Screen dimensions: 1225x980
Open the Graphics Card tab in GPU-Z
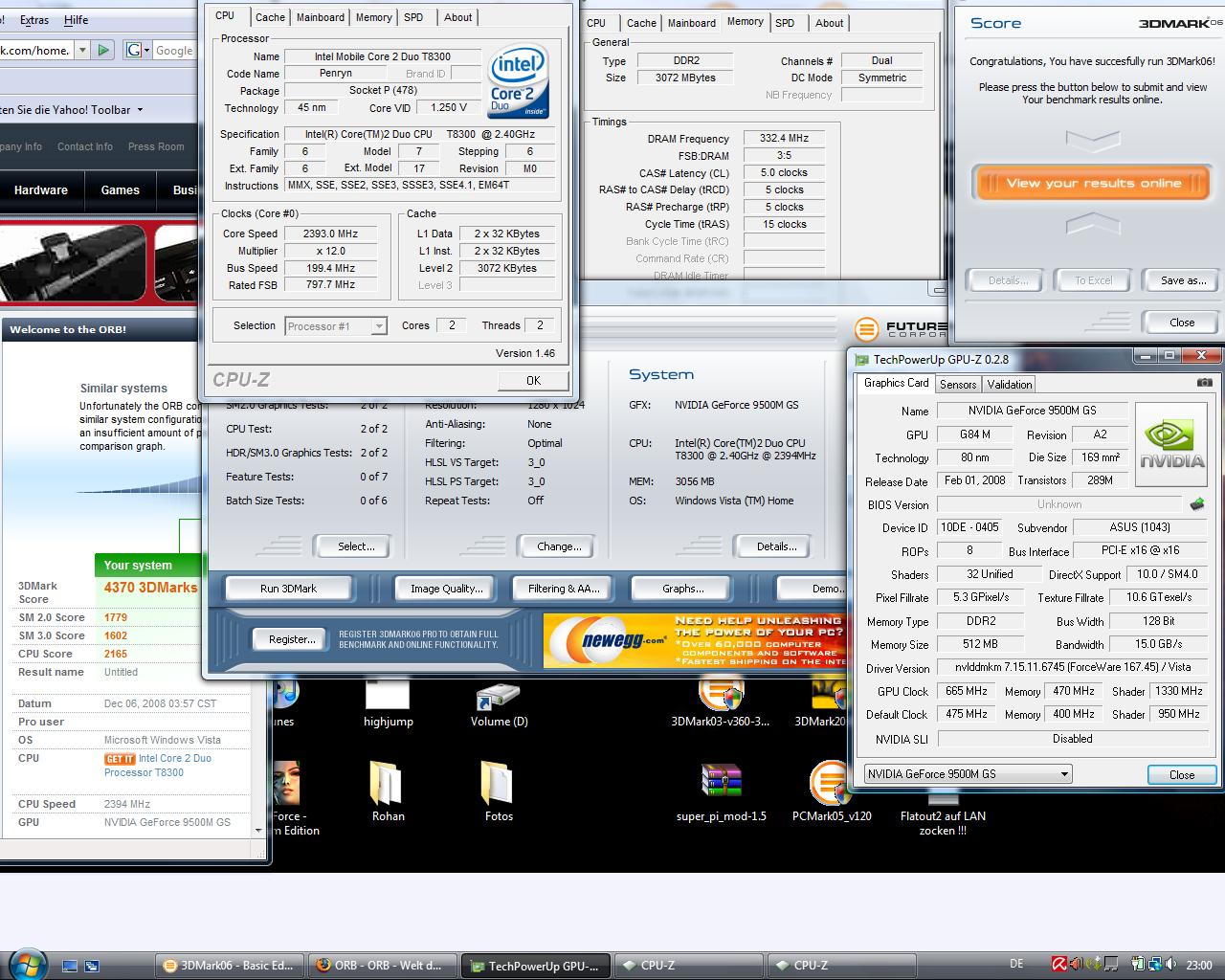point(897,383)
